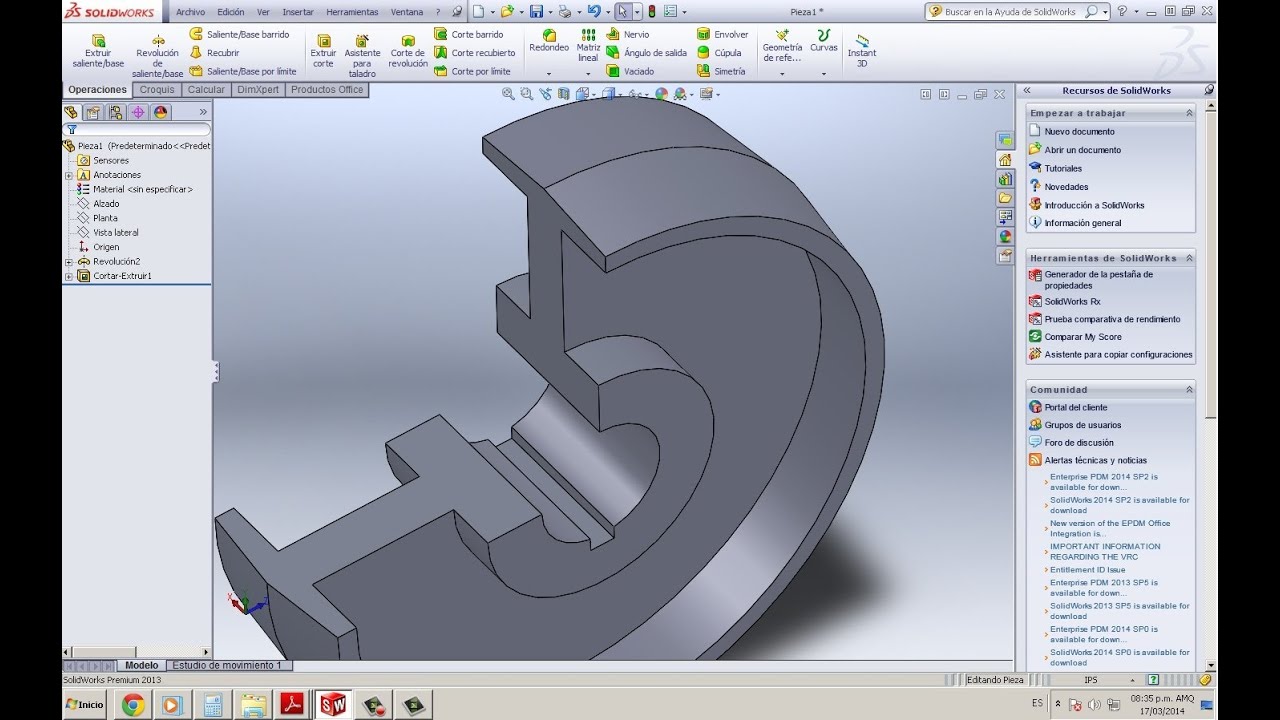This screenshot has height=720, width=1280.
Task: Click the Curvas tool
Action: (824, 40)
